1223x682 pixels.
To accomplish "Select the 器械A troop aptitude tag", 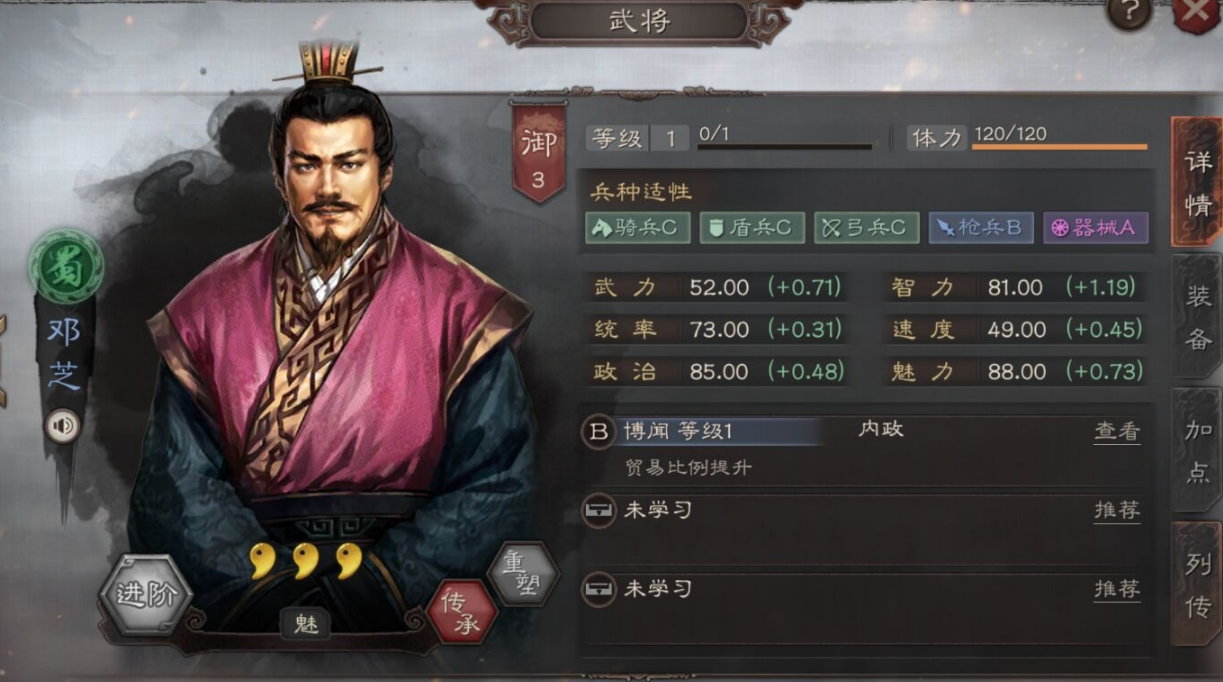I will (1096, 228).
